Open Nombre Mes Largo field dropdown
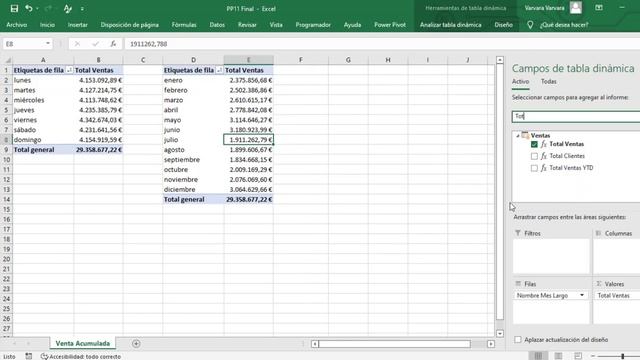640x360 pixels. [582, 295]
